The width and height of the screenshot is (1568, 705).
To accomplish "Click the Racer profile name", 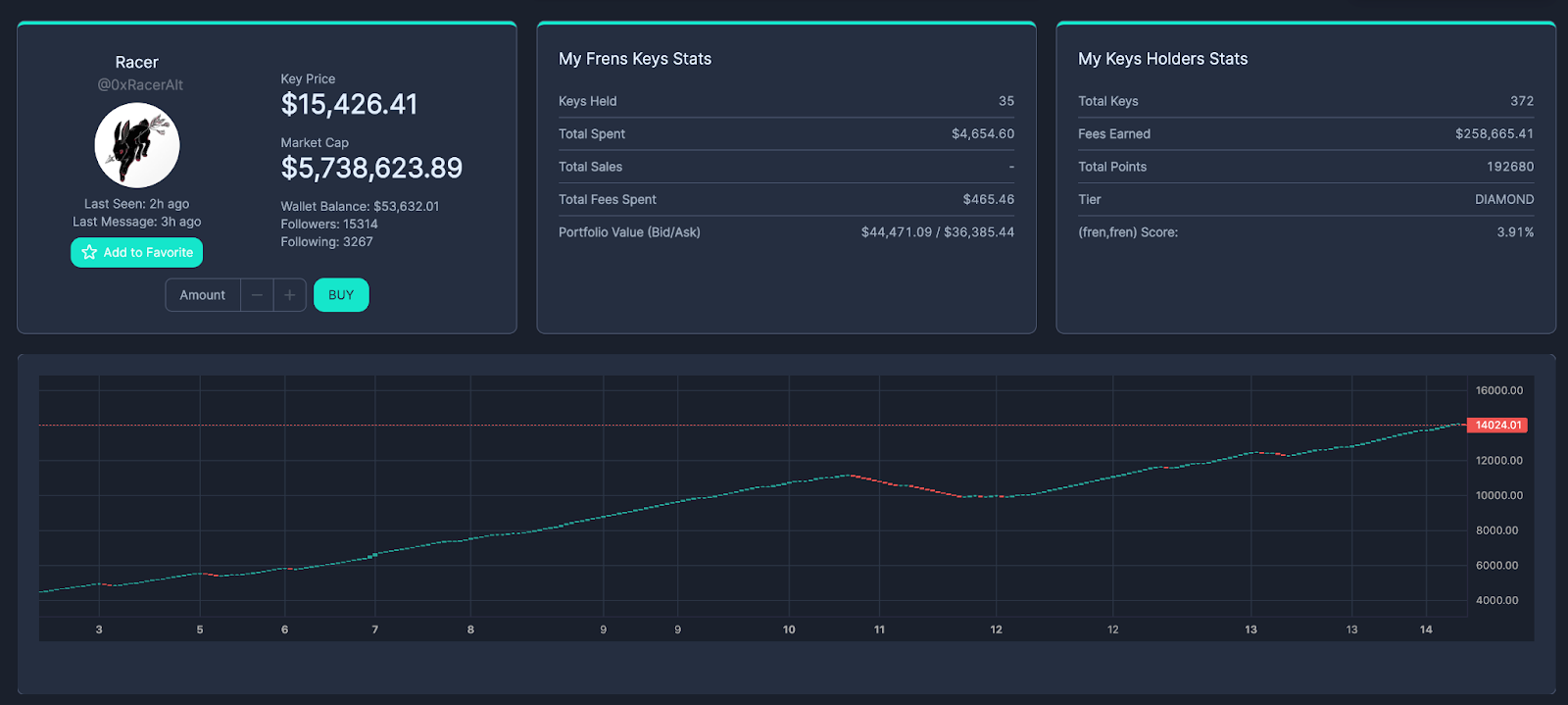I will [137, 62].
